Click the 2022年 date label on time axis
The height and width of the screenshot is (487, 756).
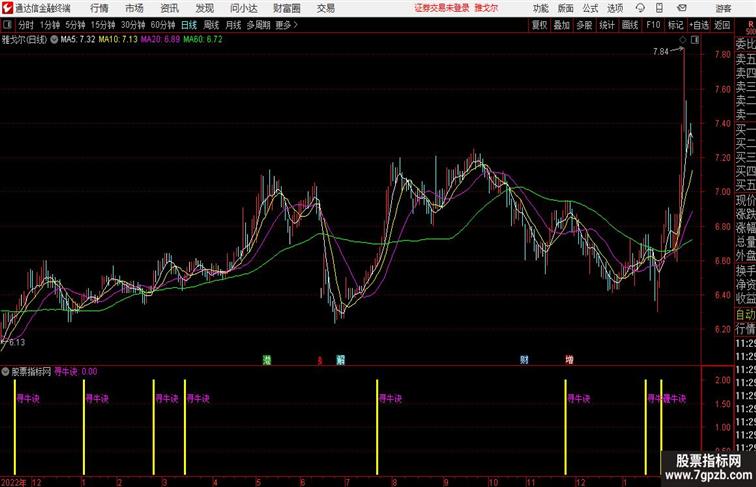click(14, 482)
